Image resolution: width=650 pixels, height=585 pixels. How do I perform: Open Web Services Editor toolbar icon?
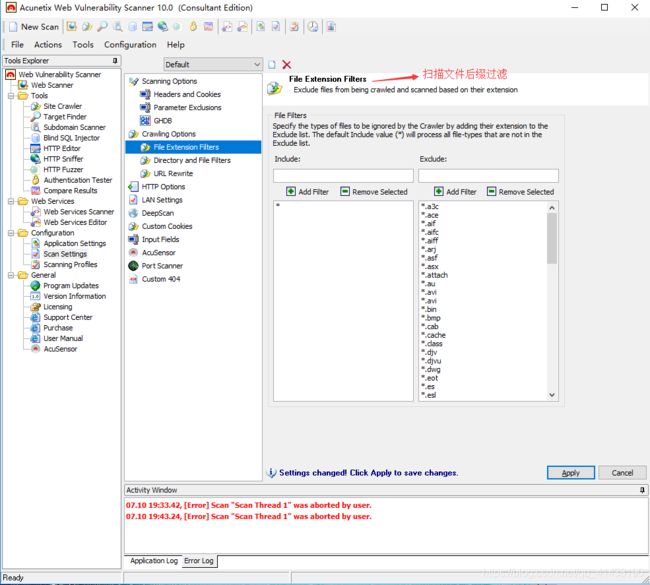pyautogui.click(x=243, y=27)
